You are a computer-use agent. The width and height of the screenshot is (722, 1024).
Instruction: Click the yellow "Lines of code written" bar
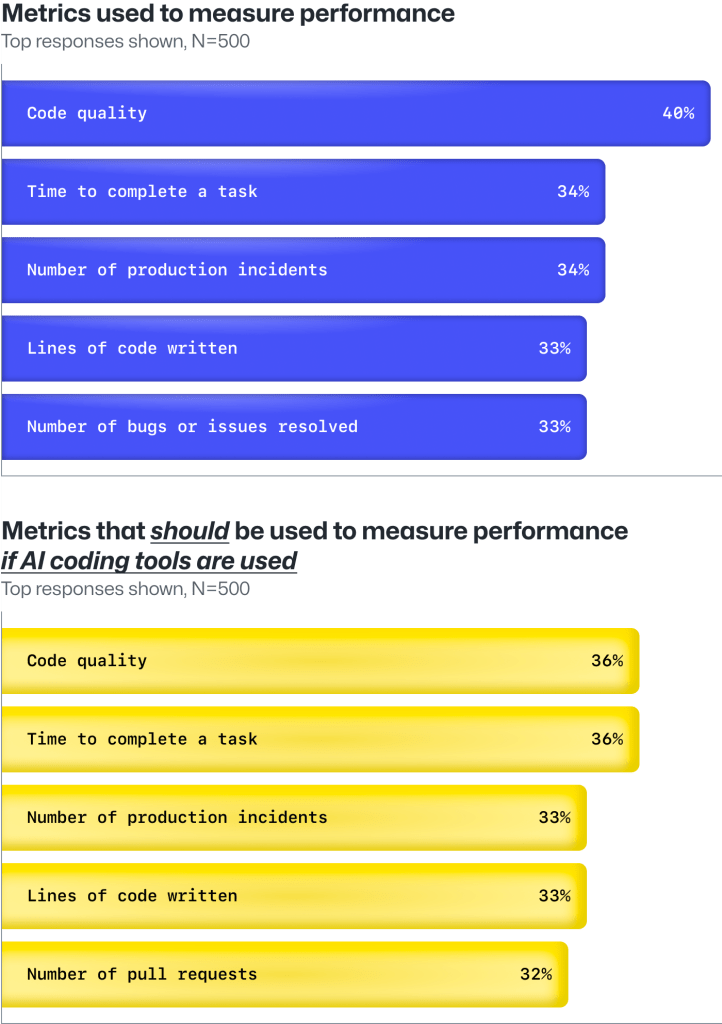pyautogui.click(x=293, y=896)
